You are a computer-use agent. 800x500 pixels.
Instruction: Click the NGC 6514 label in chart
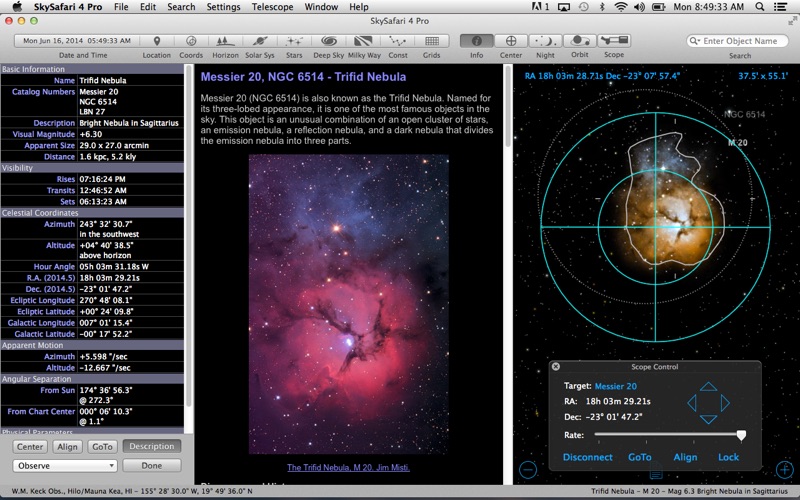click(744, 114)
